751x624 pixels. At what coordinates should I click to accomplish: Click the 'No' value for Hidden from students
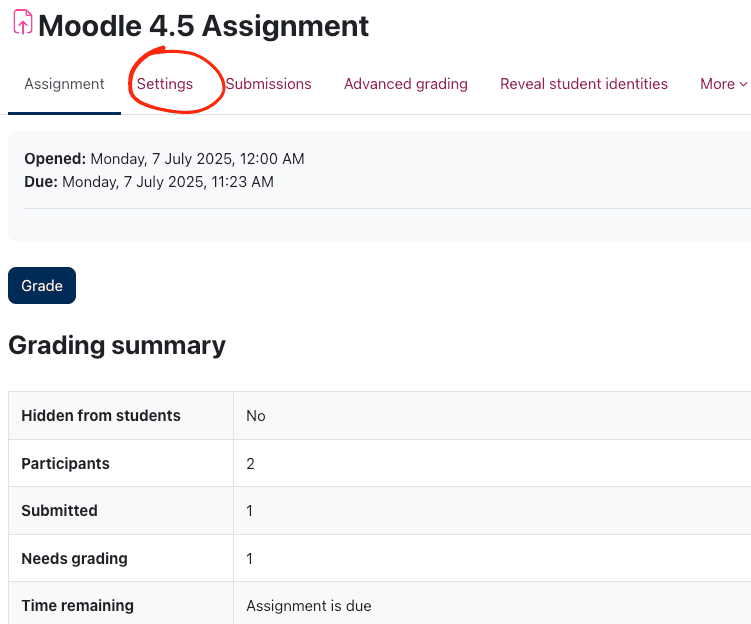(256, 415)
